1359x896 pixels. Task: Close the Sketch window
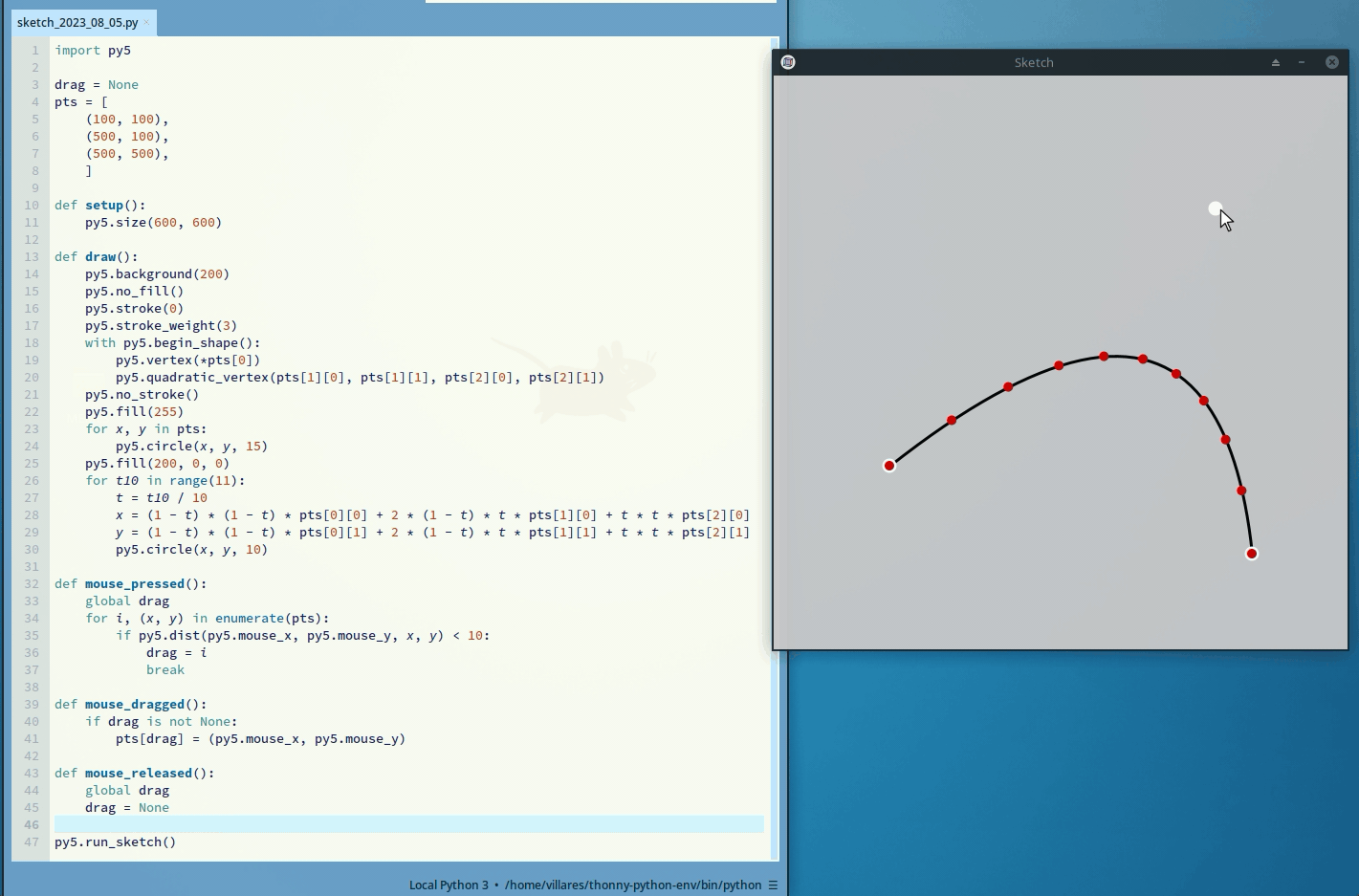[x=1331, y=62]
